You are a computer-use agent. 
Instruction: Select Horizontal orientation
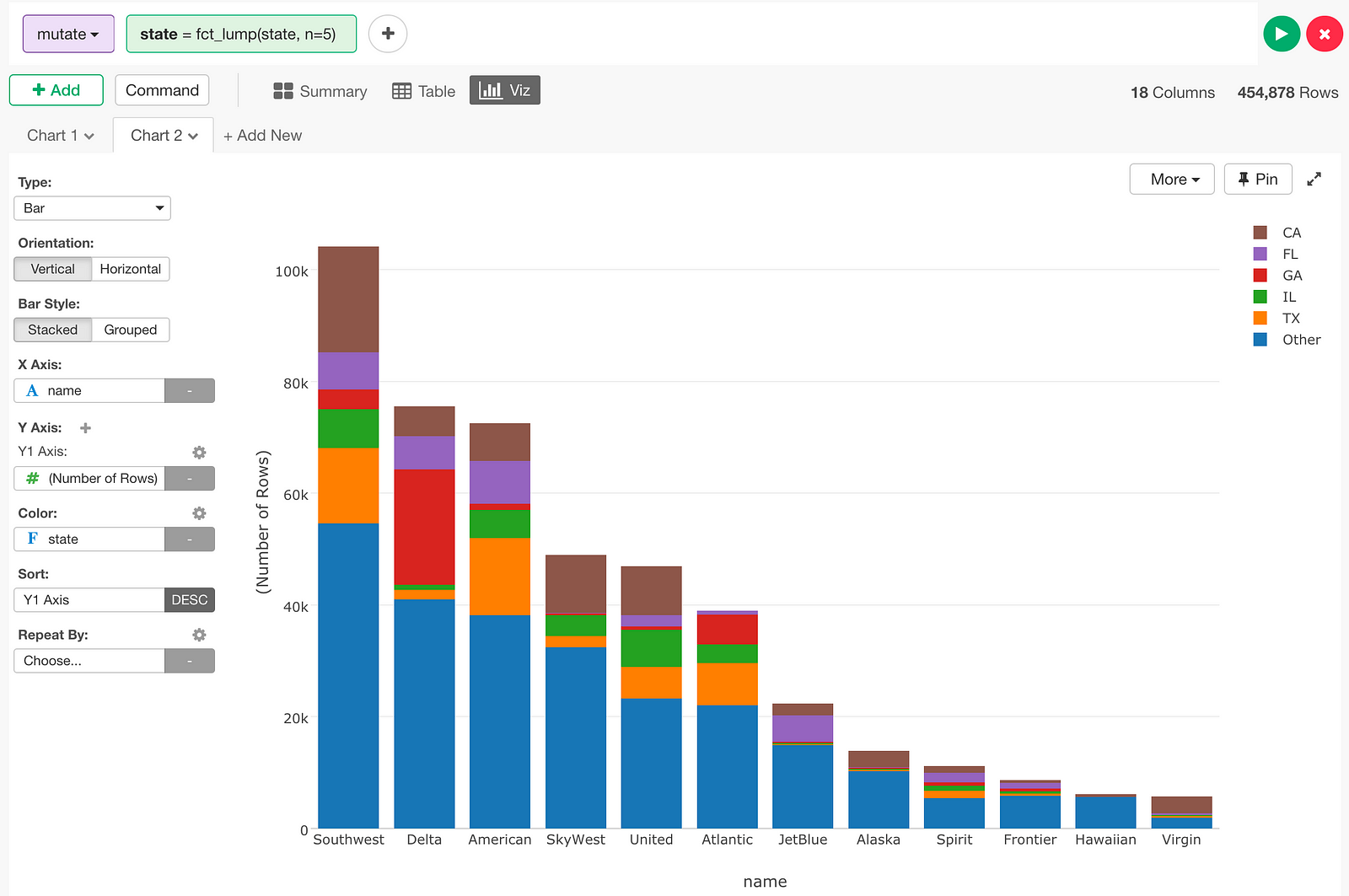click(131, 269)
